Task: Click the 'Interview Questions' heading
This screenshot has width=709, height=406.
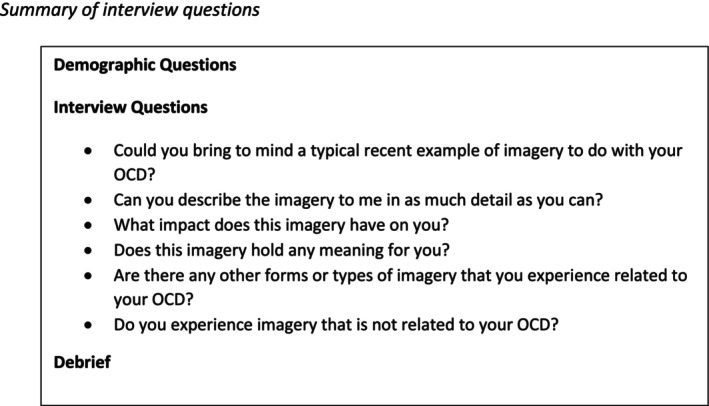Action: coord(130,108)
